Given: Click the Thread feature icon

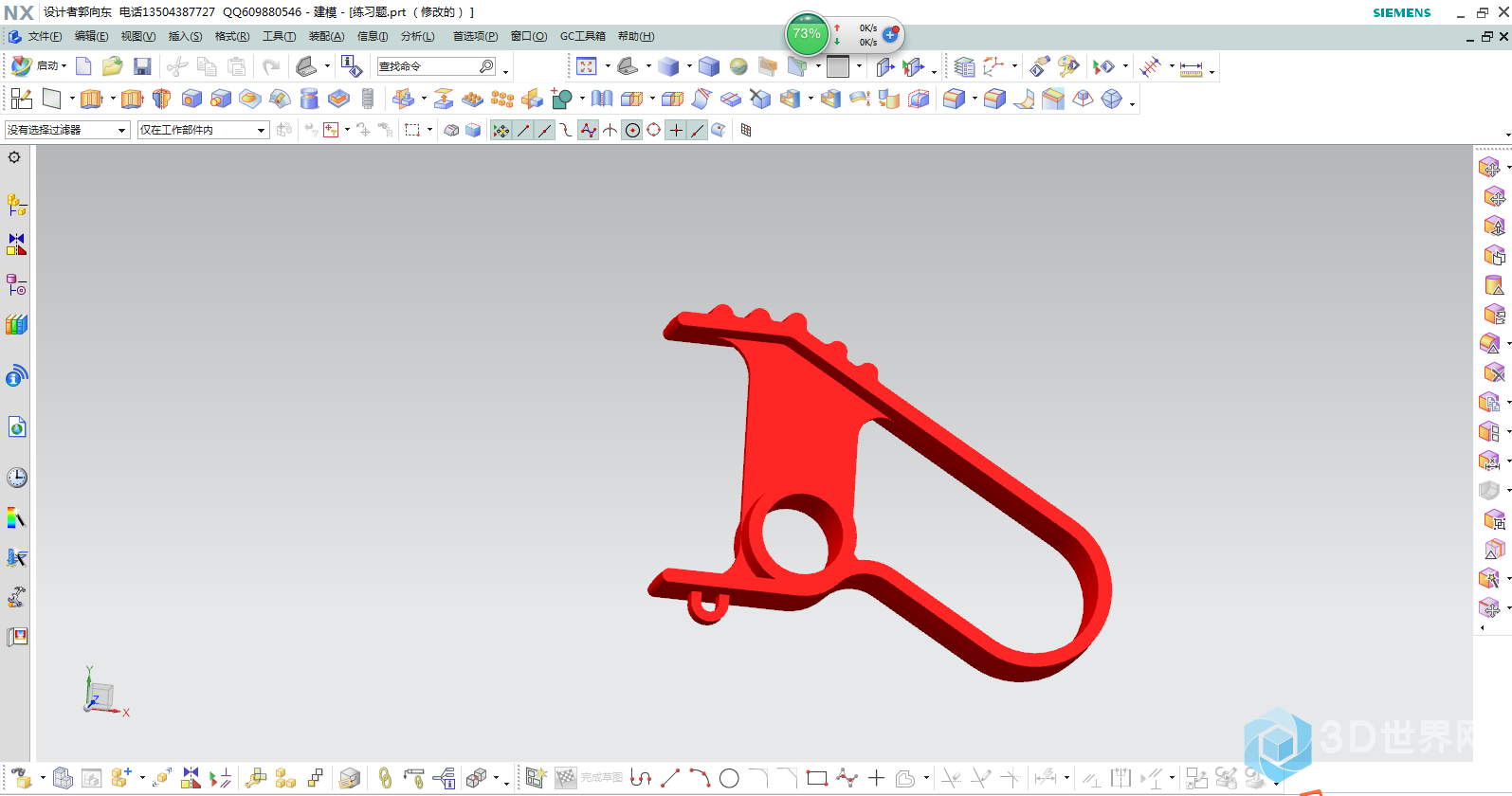Looking at the screenshot, I should (x=368, y=99).
